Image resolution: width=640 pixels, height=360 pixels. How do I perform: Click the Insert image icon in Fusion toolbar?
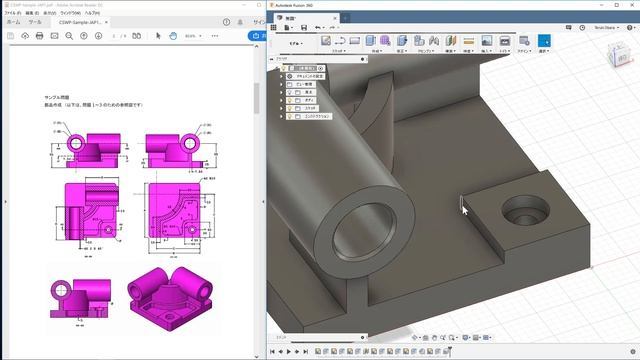coord(487,41)
